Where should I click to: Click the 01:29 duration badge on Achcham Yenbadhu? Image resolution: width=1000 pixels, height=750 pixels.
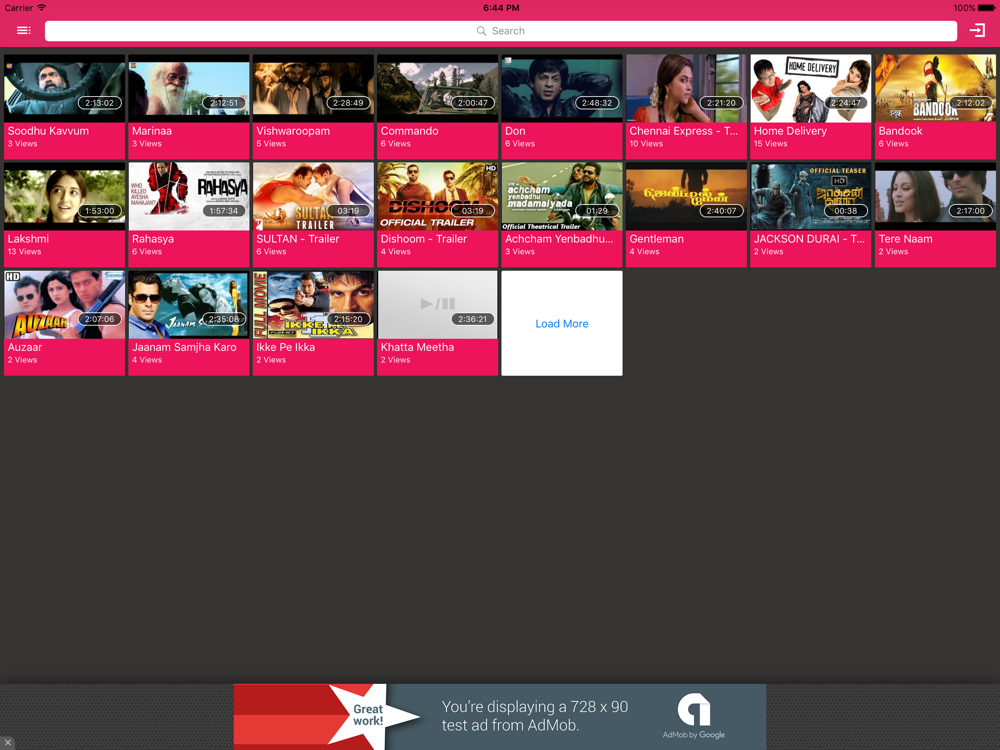tap(597, 210)
